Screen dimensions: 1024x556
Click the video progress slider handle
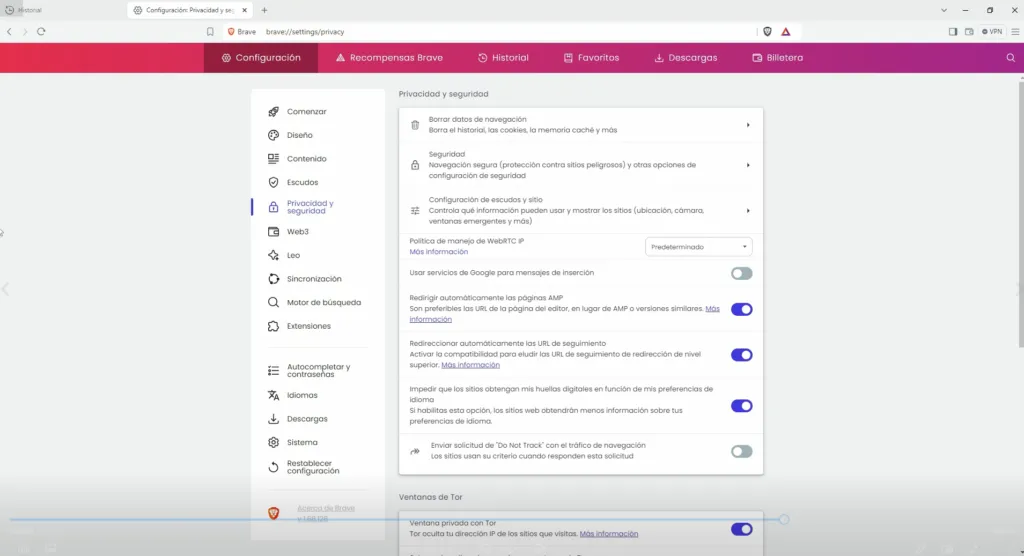coord(784,519)
